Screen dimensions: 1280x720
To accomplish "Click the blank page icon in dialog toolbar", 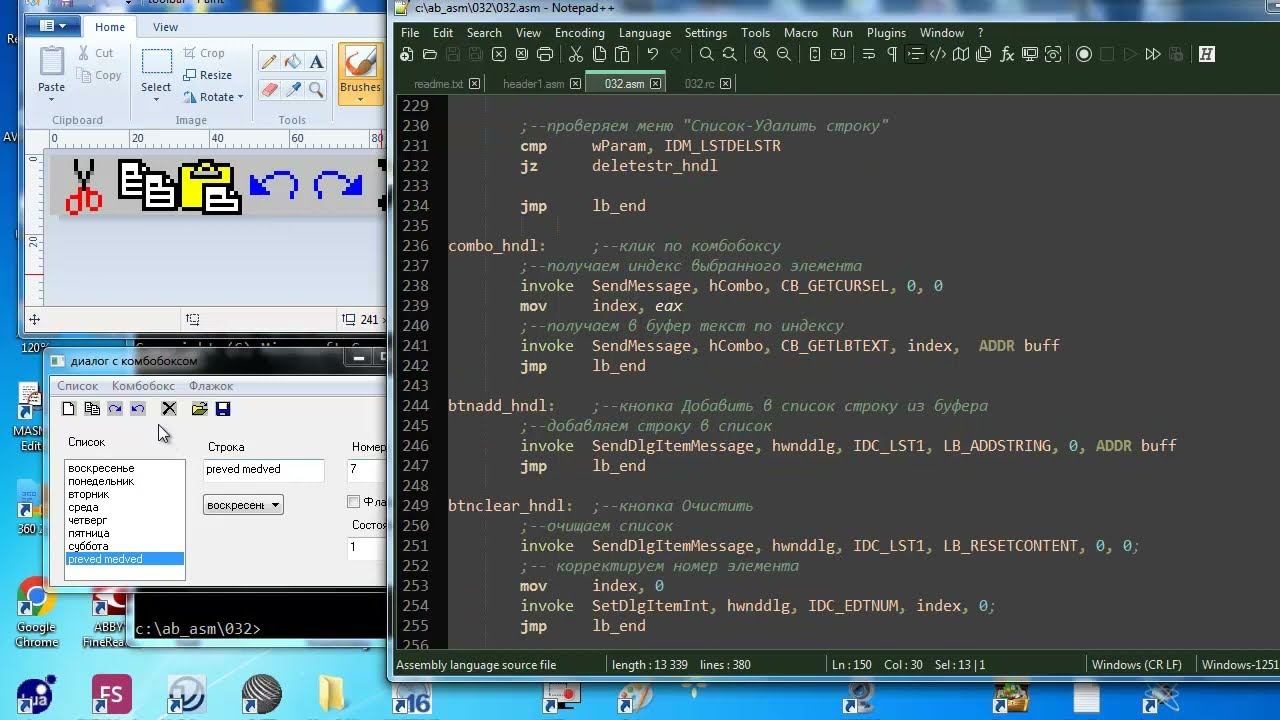I will (68, 408).
